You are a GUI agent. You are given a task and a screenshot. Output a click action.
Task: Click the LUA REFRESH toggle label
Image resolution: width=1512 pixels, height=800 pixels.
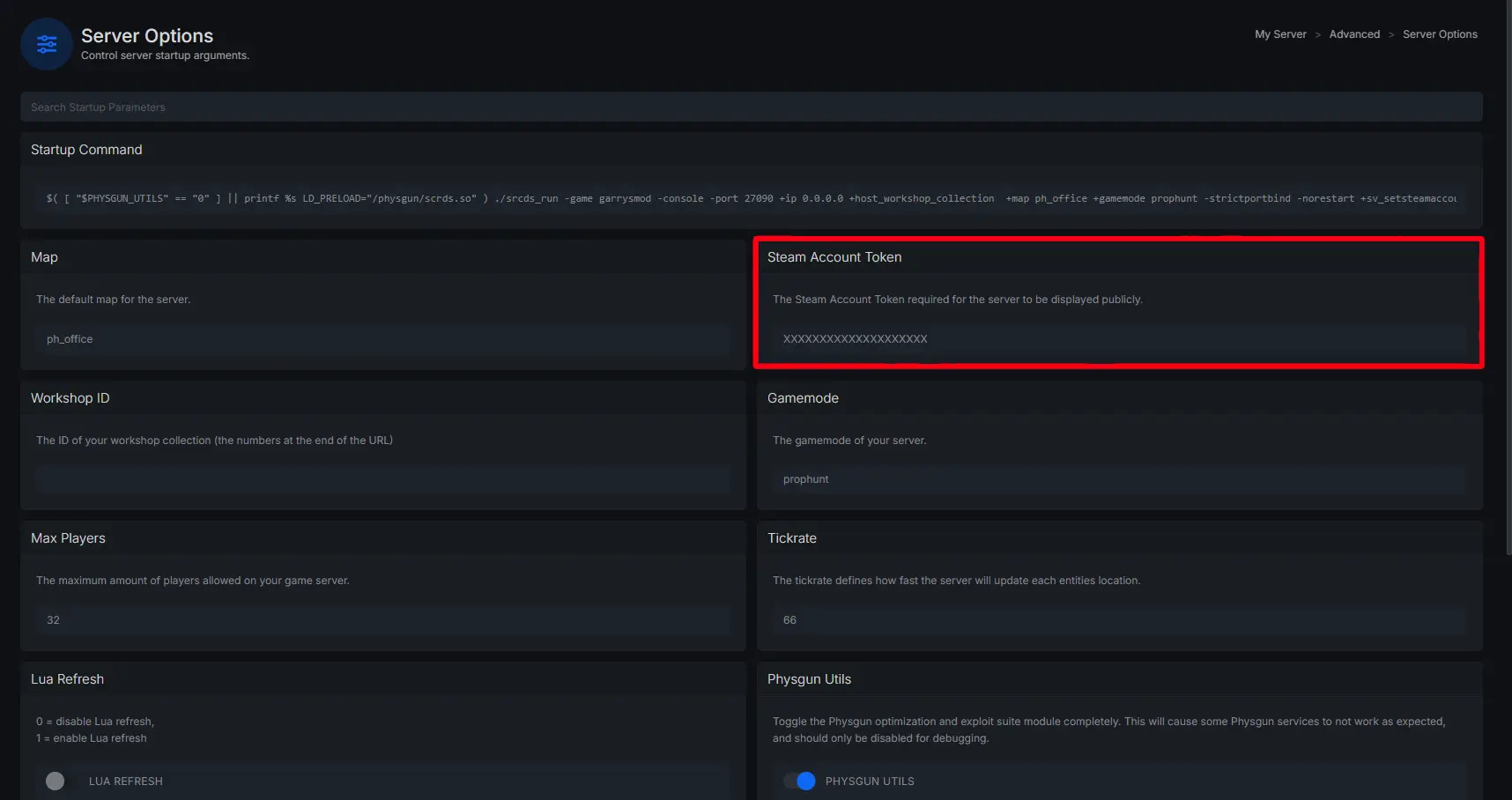point(125,781)
